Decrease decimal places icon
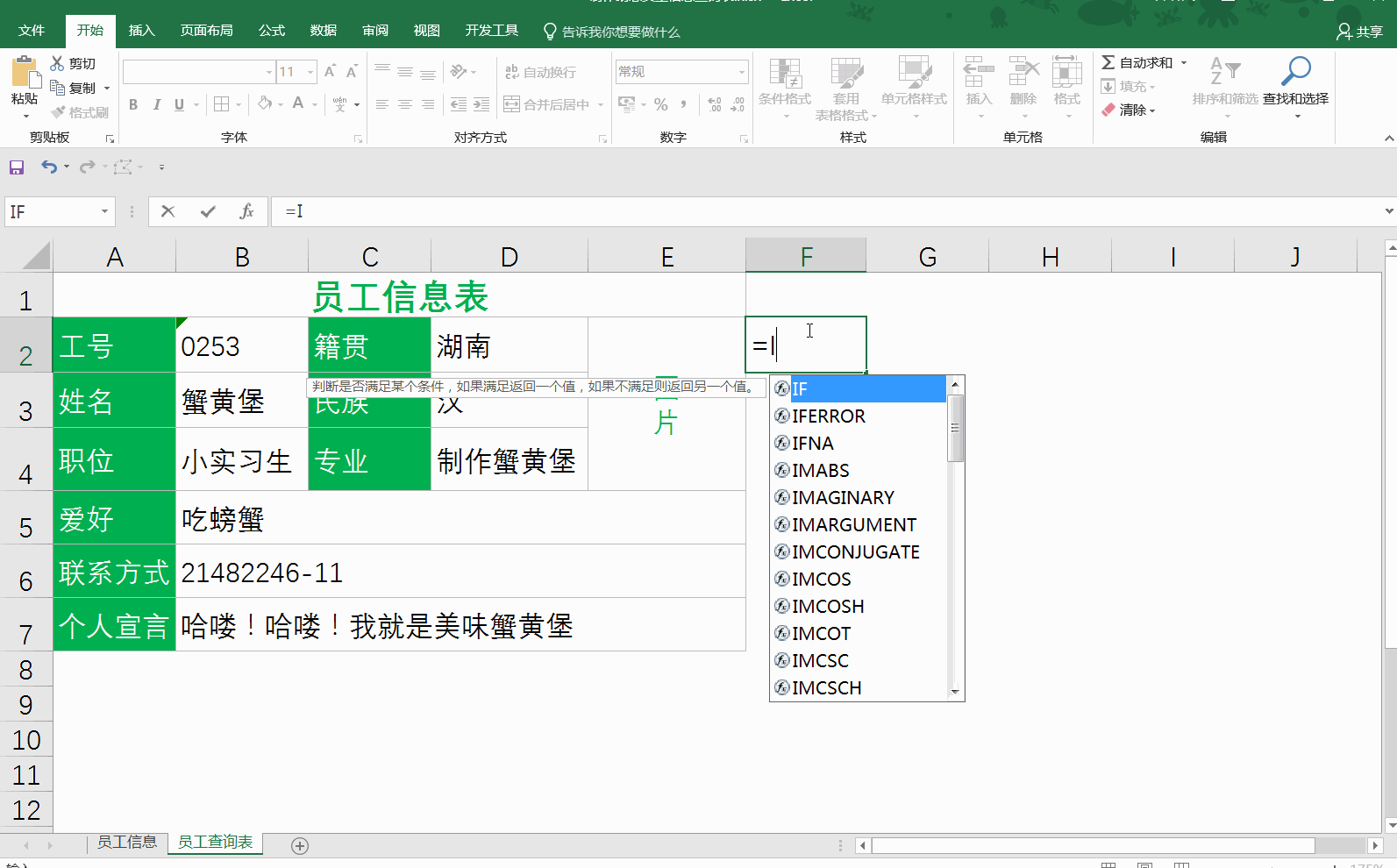The height and width of the screenshot is (868, 1397). coord(738,104)
